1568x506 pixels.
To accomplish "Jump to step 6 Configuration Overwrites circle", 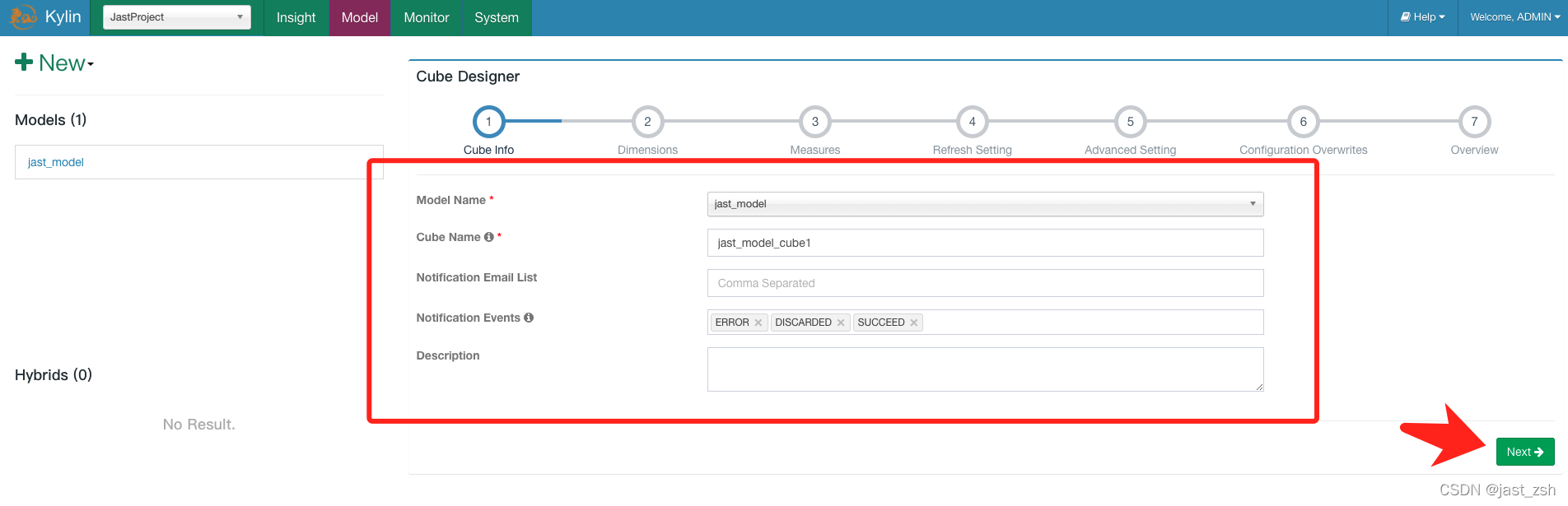I will click(x=1304, y=122).
